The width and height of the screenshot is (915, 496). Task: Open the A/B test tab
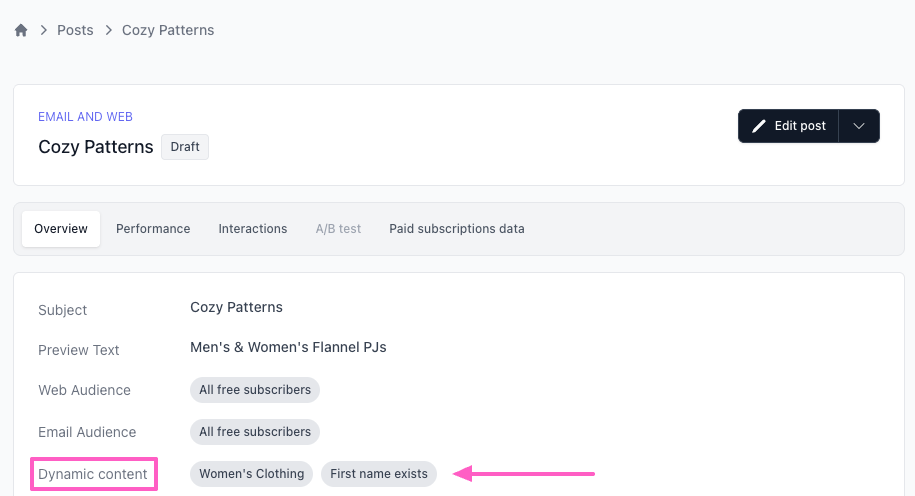[338, 229]
